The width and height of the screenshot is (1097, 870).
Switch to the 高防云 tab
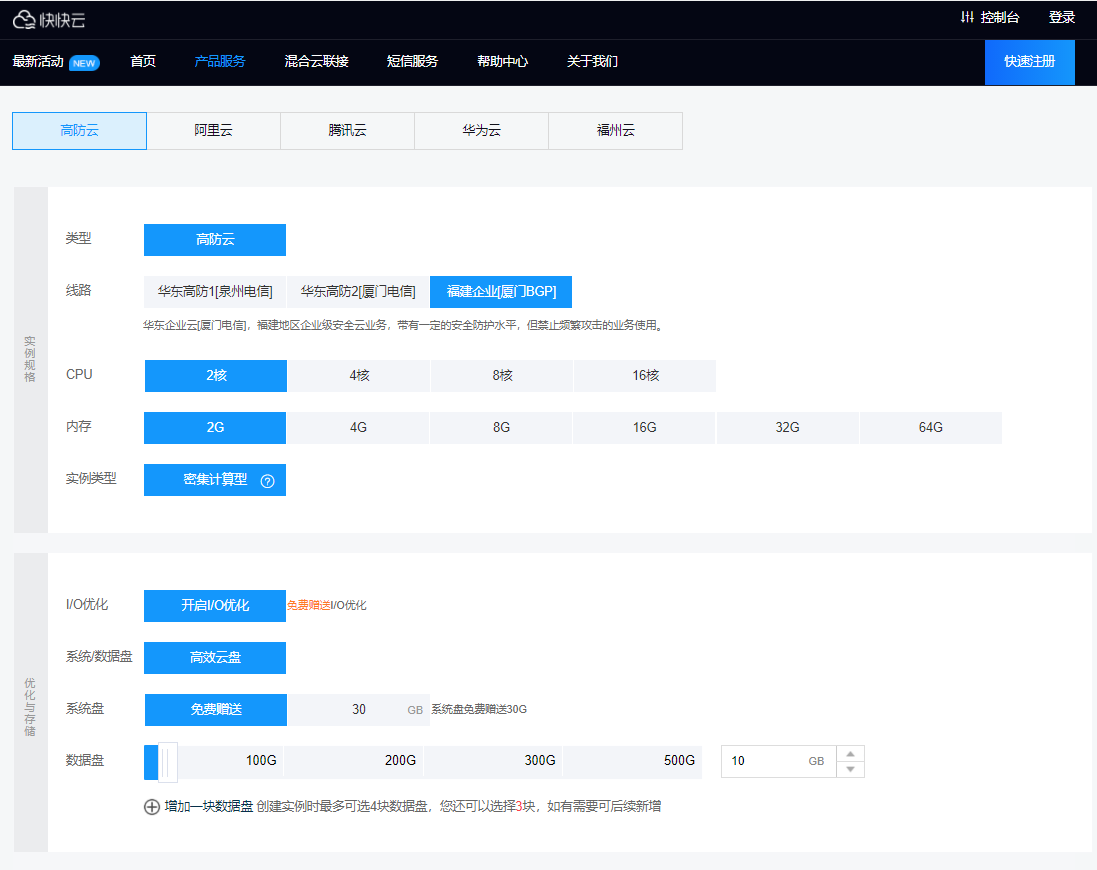tap(79, 131)
